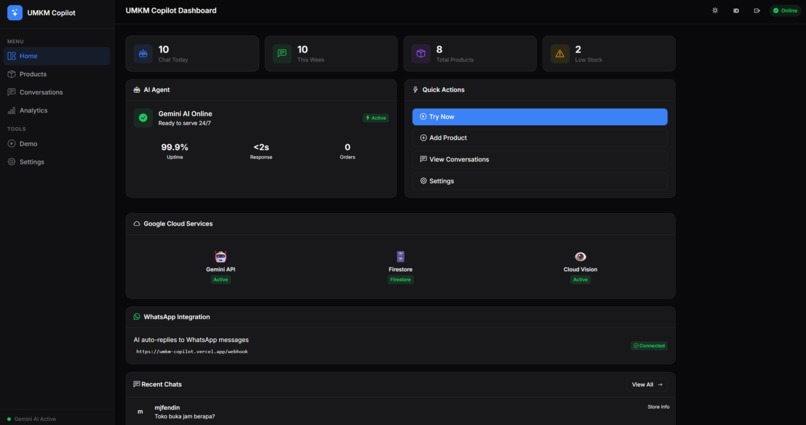806x425 pixels.
Task: Click the AI Agent panel header icon
Action: click(x=137, y=89)
